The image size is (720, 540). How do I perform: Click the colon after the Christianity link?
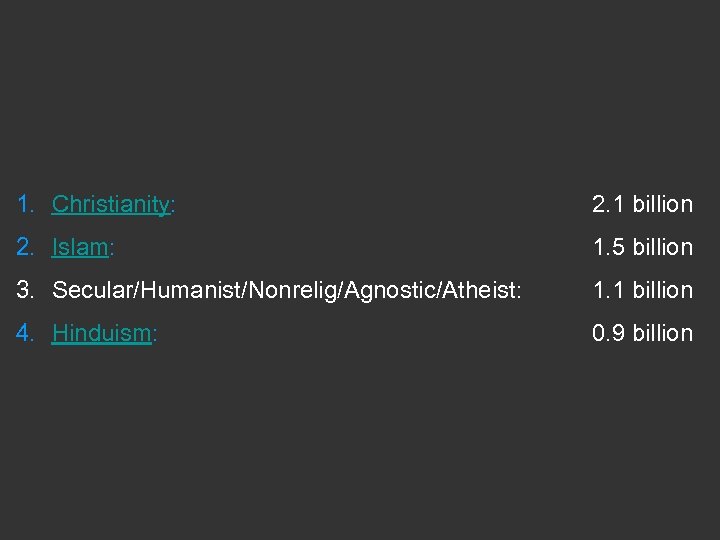pos(173,205)
